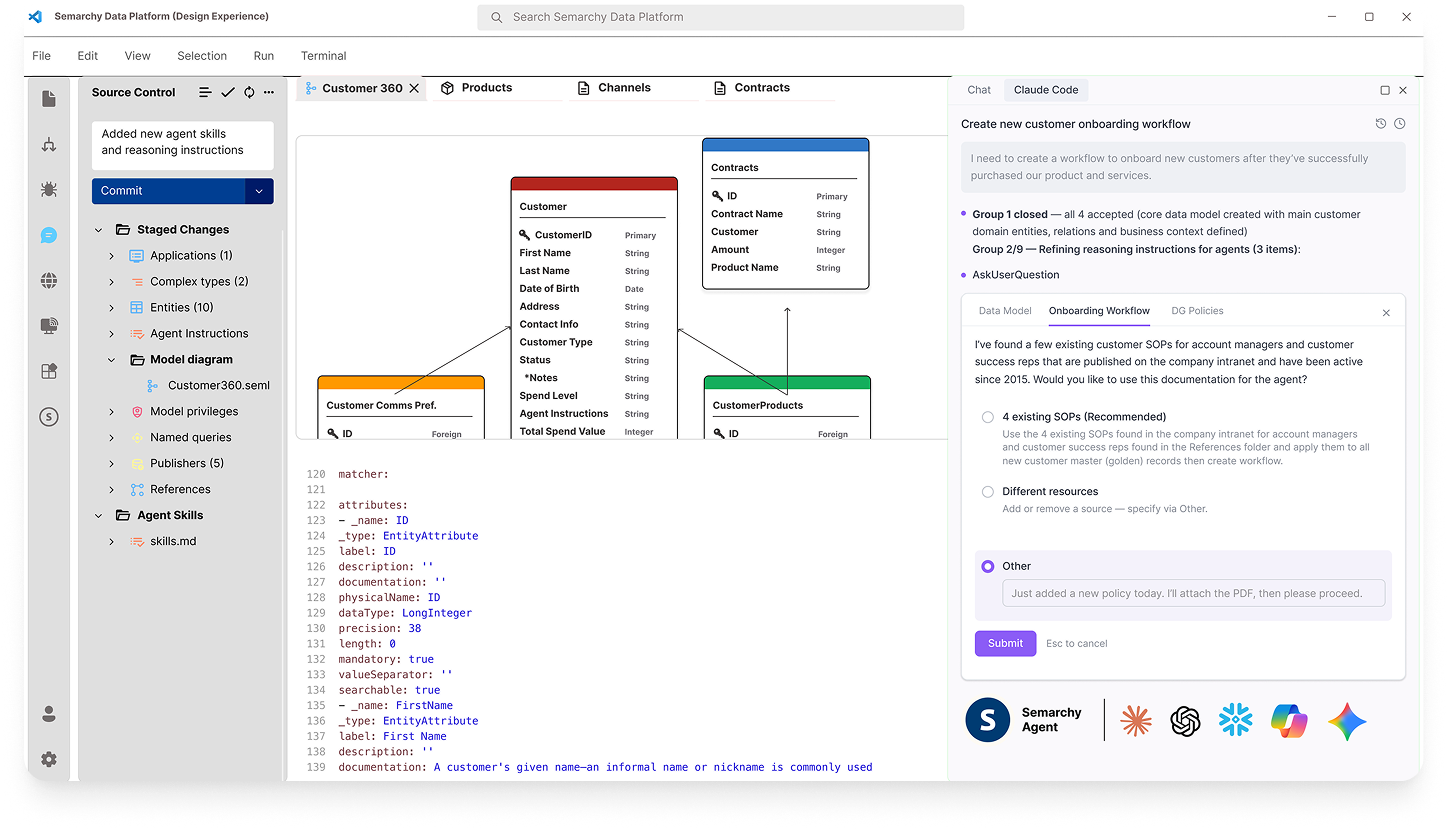
Task: Click the clock icon next to workflow title
Action: click(1400, 124)
